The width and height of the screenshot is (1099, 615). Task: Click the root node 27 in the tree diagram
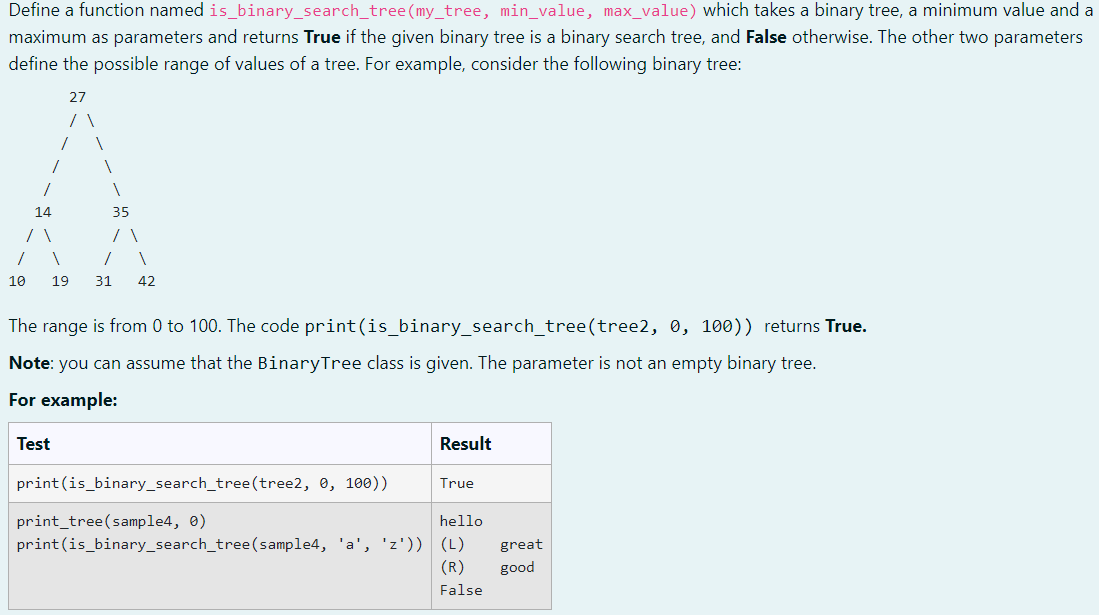(x=78, y=97)
